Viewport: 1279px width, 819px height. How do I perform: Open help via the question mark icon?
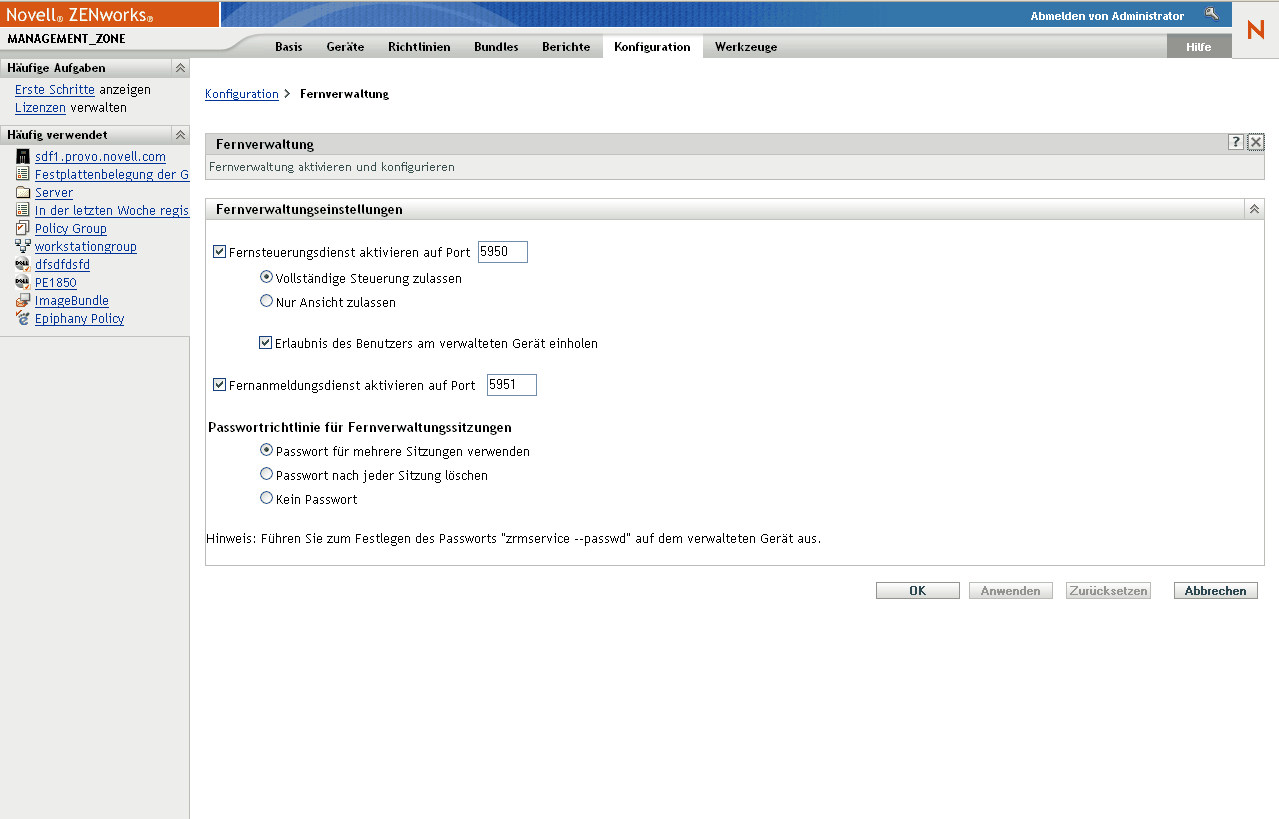click(x=1236, y=142)
